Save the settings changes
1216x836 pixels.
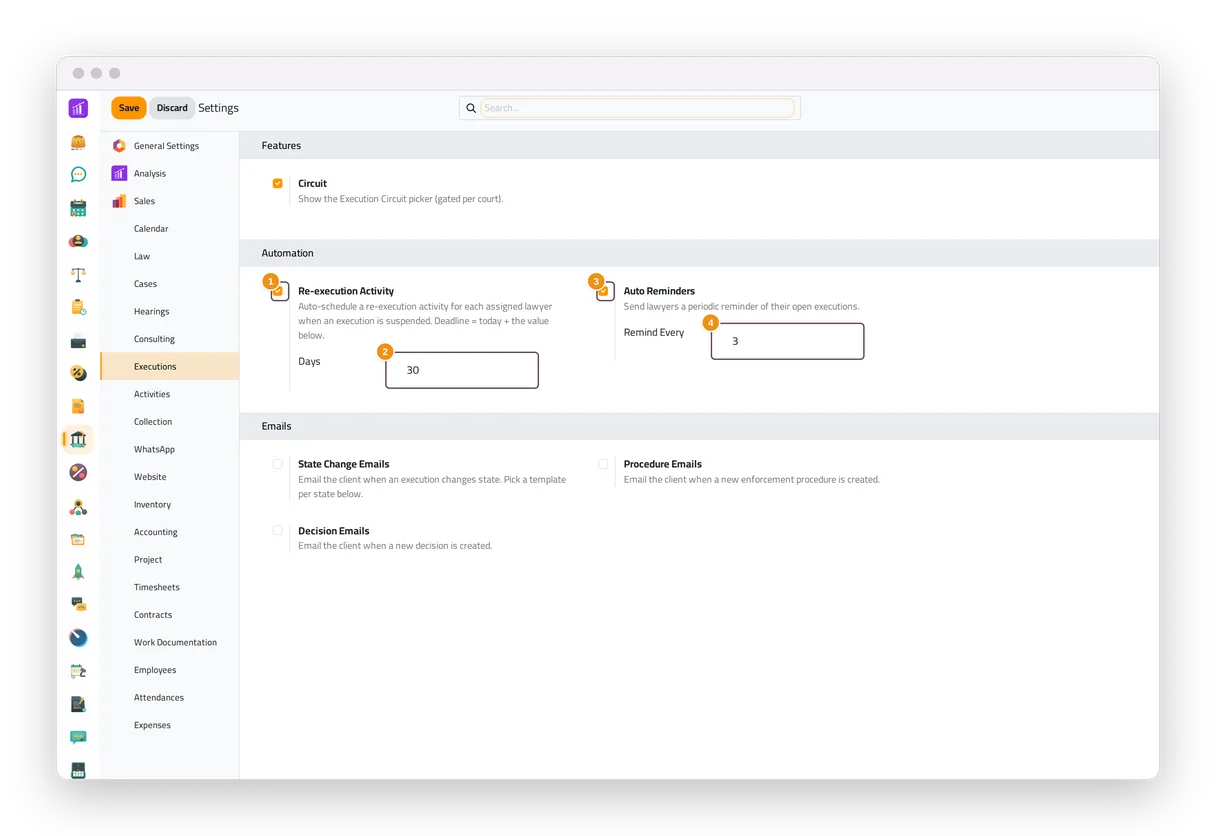pos(129,108)
